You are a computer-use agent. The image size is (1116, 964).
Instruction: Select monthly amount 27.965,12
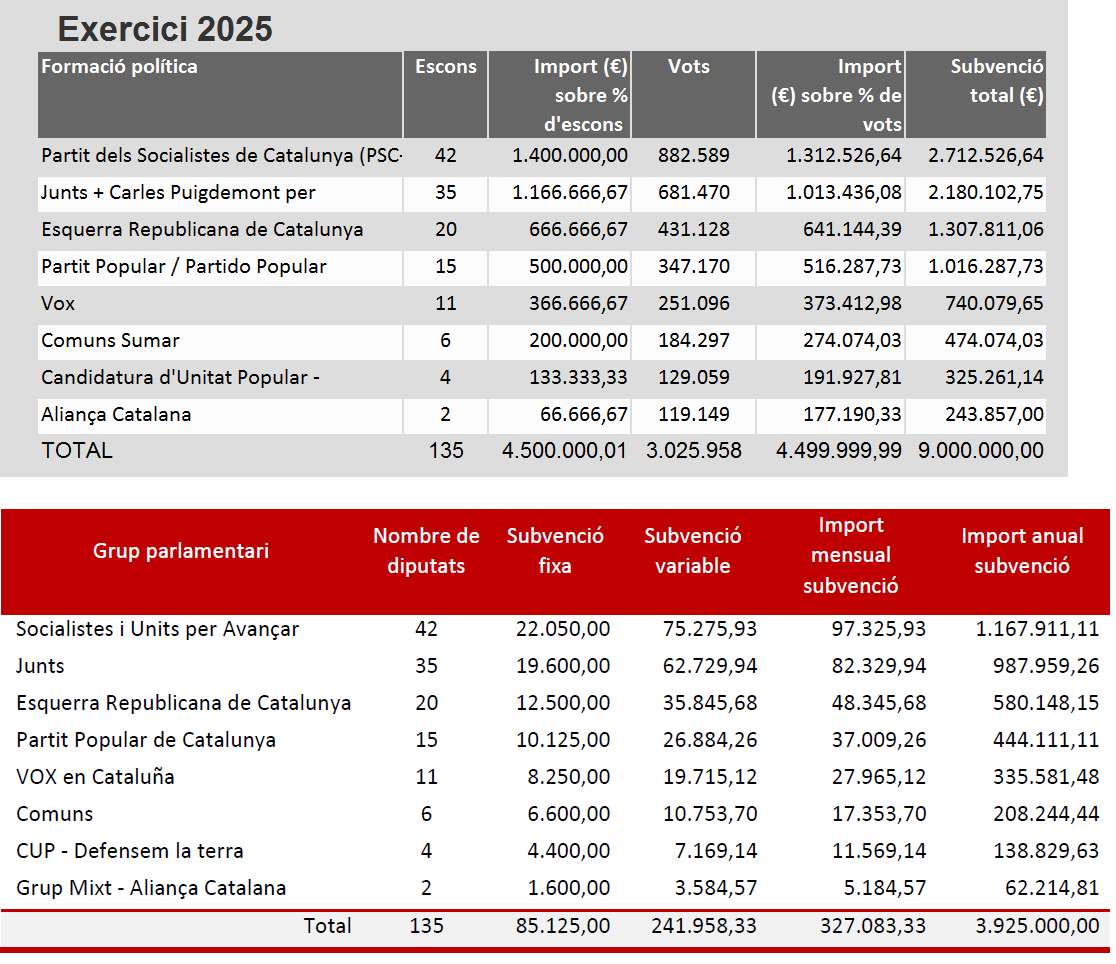click(879, 777)
